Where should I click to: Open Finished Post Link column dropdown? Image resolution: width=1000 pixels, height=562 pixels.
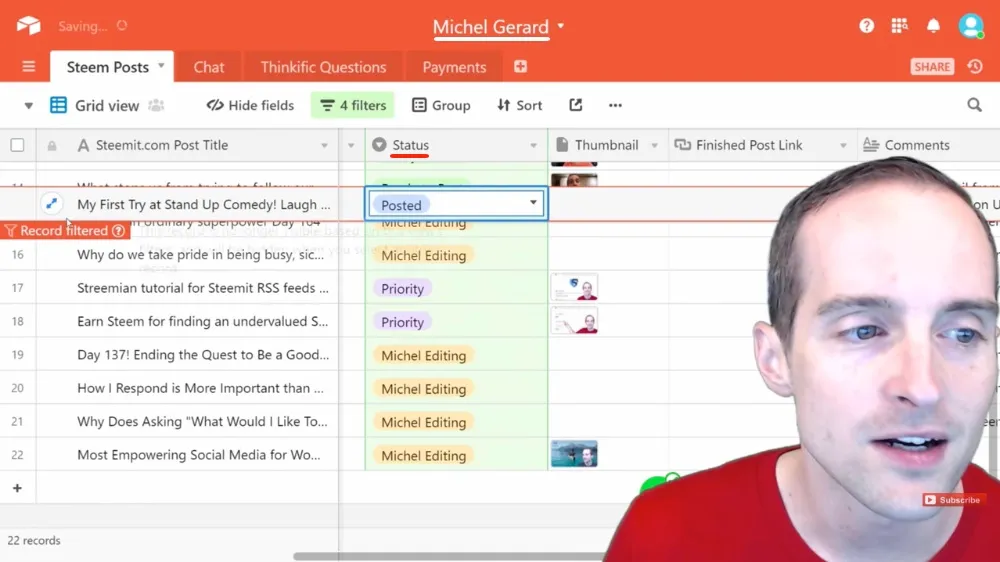tap(842, 146)
